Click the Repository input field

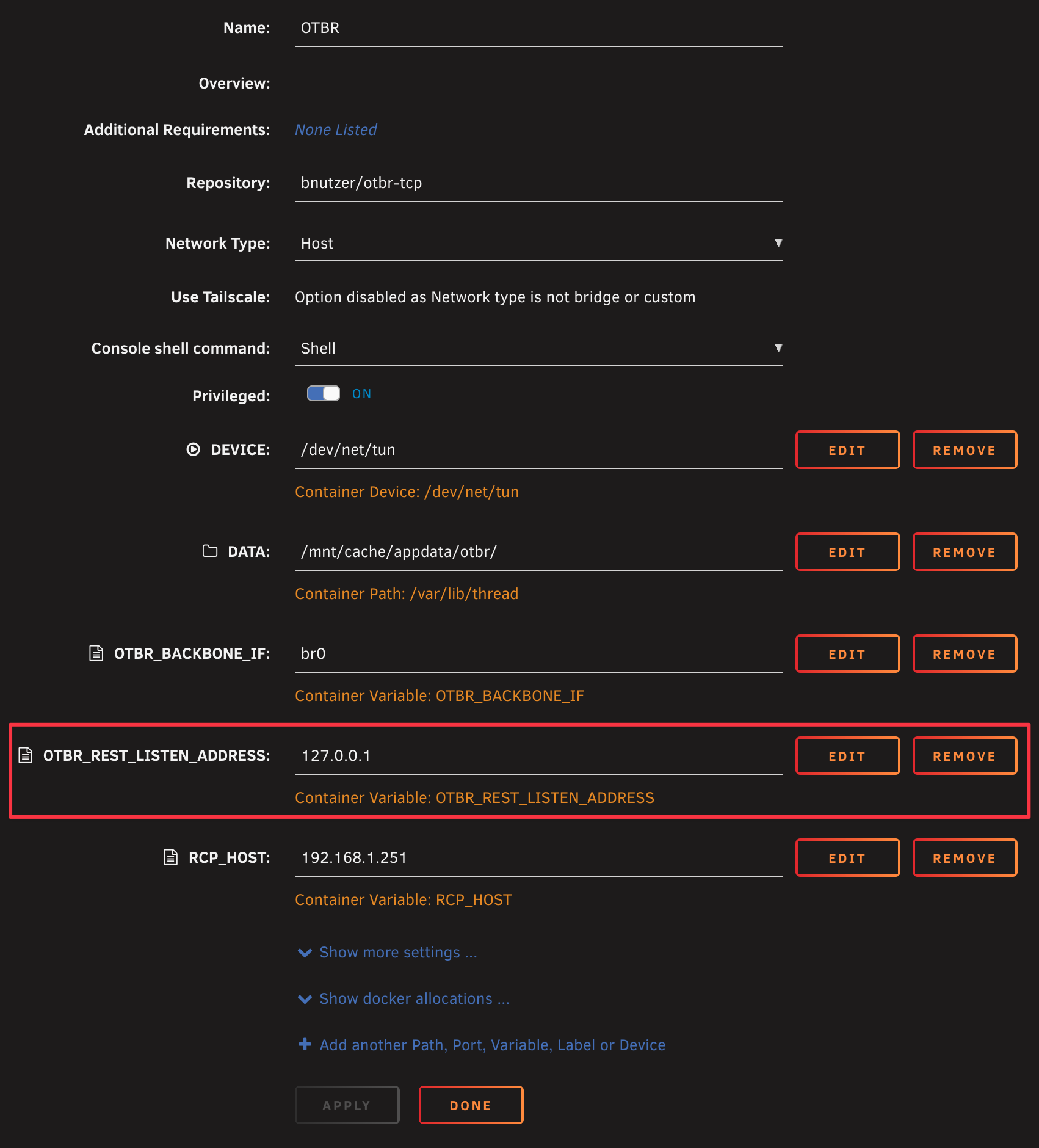click(x=538, y=183)
